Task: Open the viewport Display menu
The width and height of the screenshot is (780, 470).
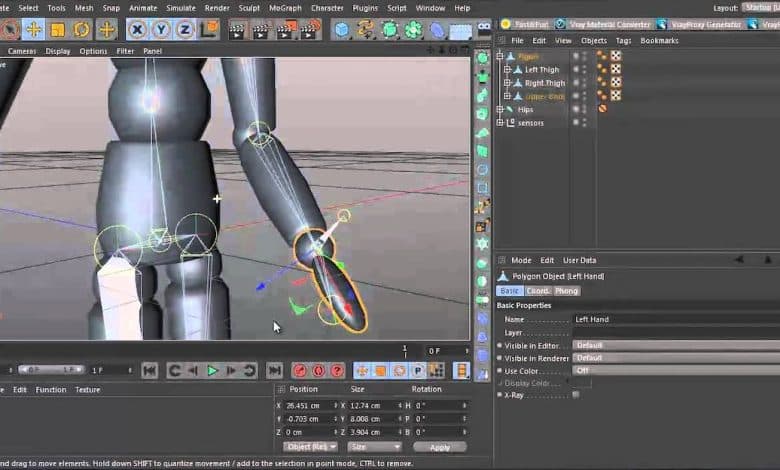Action: point(58,51)
